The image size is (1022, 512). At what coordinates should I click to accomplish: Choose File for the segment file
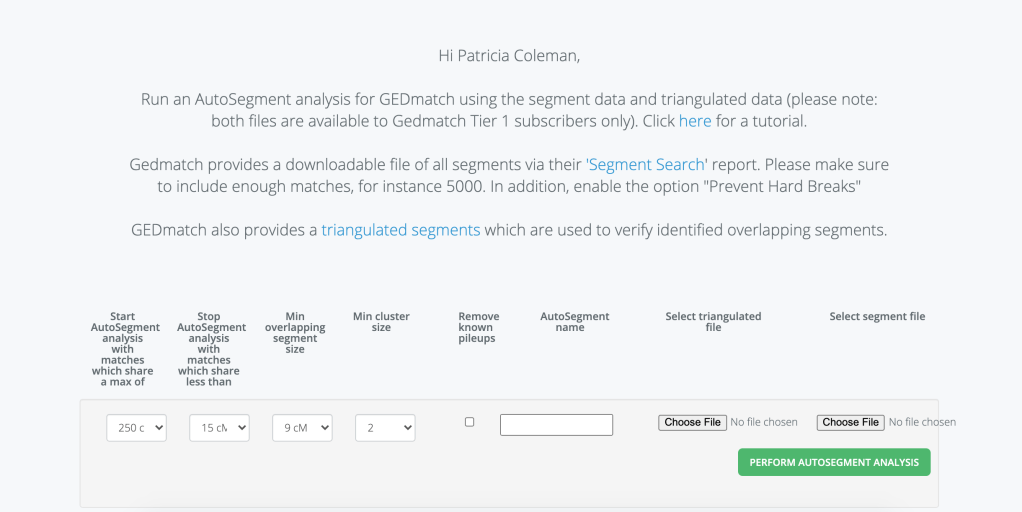click(x=850, y=422)
